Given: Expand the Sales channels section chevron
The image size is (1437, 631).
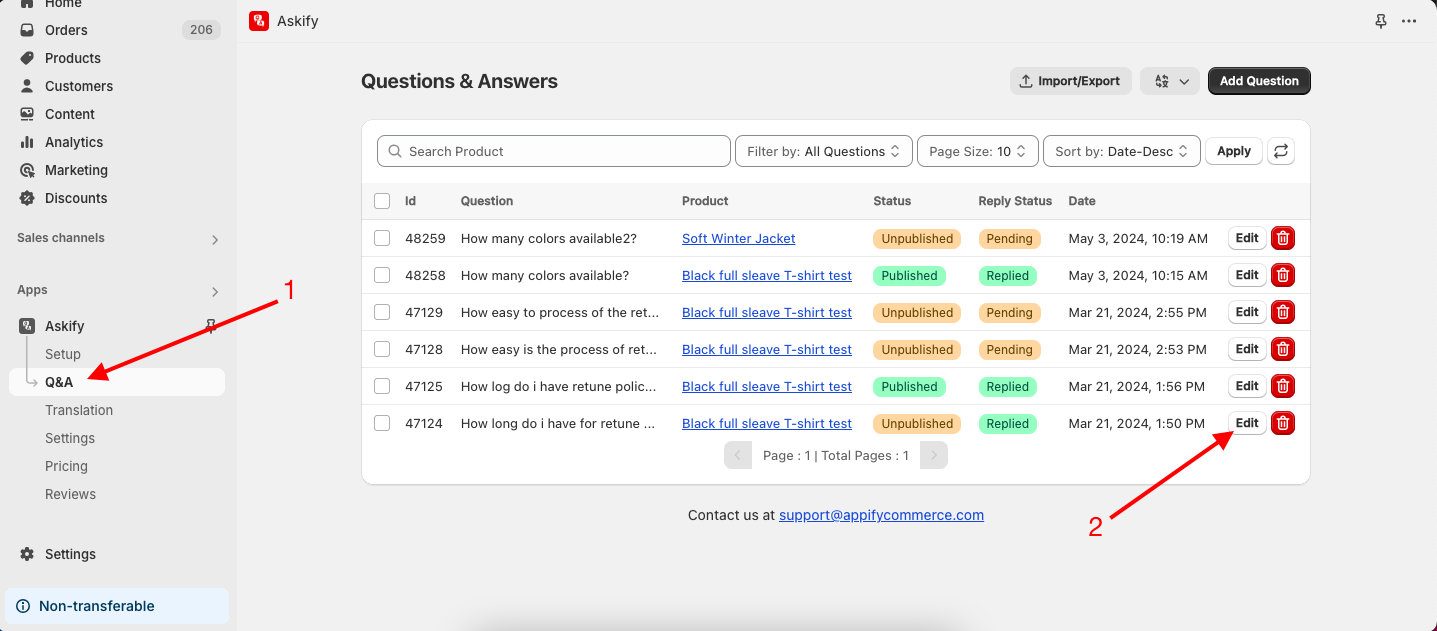Looking at the screenshot, I should click(215, 240).
